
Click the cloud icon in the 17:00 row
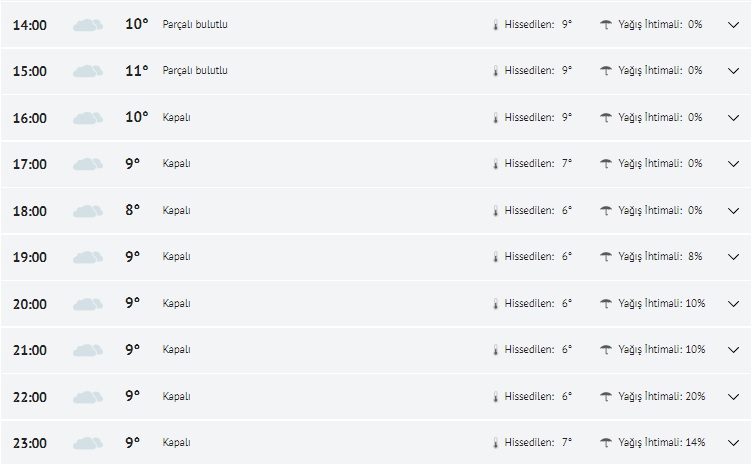pyautogui.click(x=88, y=164)
